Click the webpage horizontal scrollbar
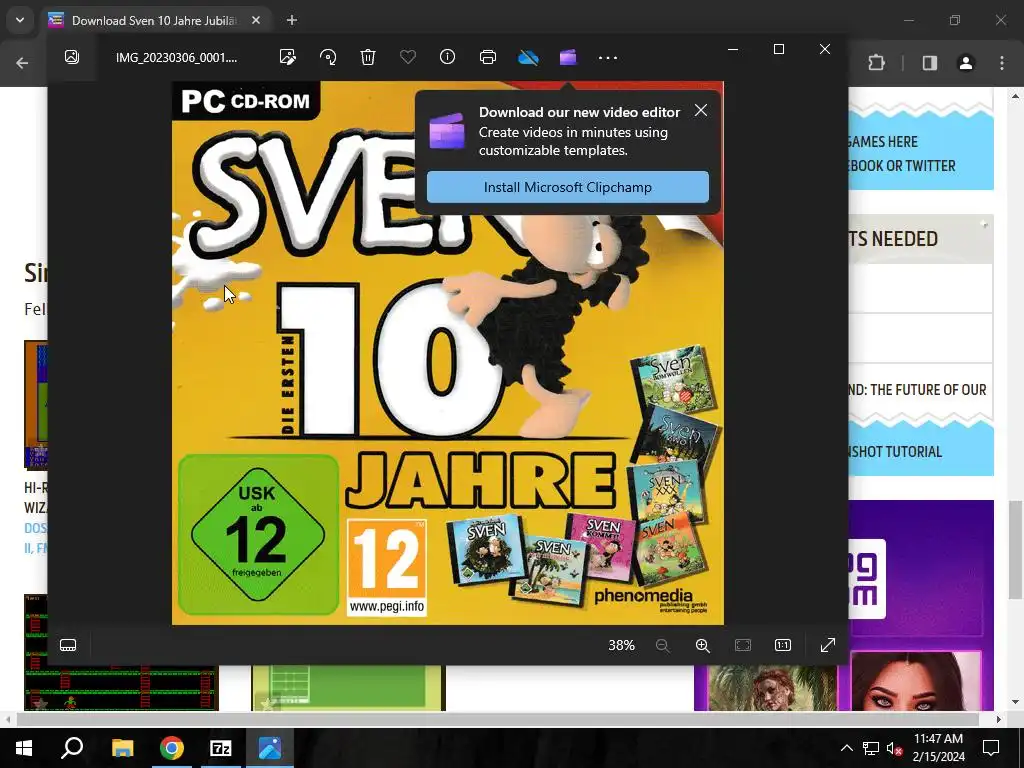 coord(498,719)
